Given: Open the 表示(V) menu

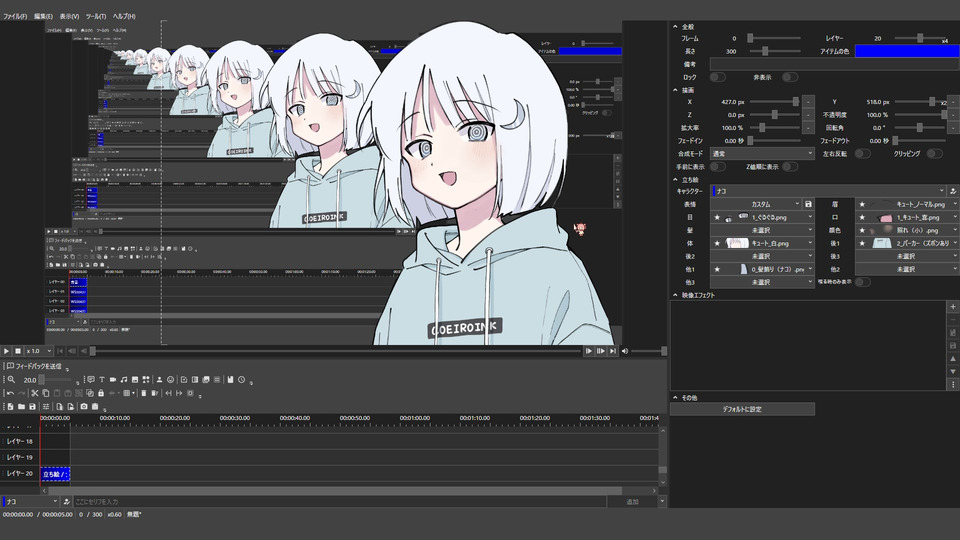Looking at the screenshot, I should tap(69, 17).
